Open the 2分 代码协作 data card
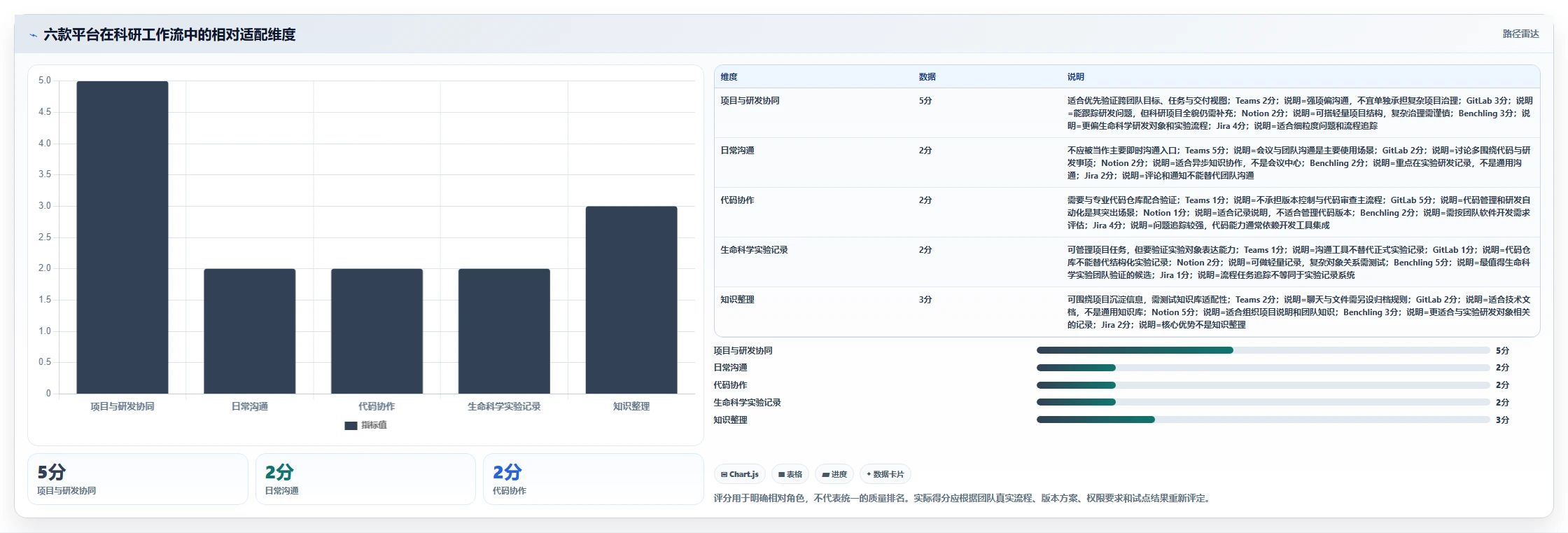Viewport: 1568px width, 533px height. [594, 479]
